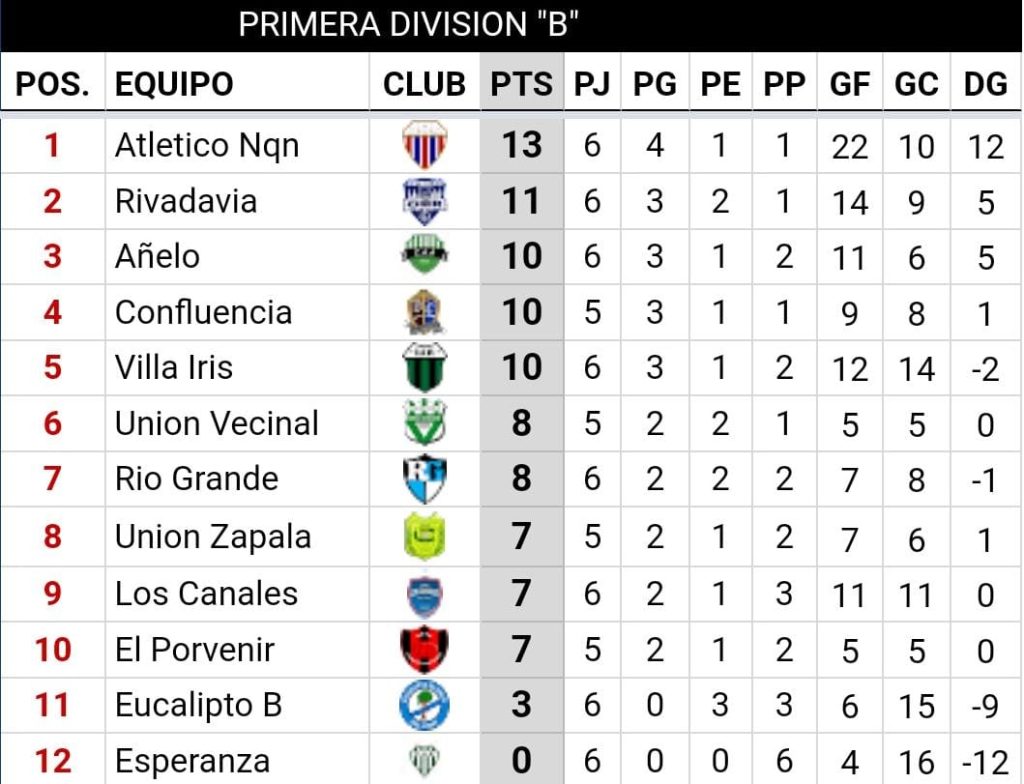1024x784 pixels.
Task: Open the Union Zapala team name
Action: [x=213, y=537]
